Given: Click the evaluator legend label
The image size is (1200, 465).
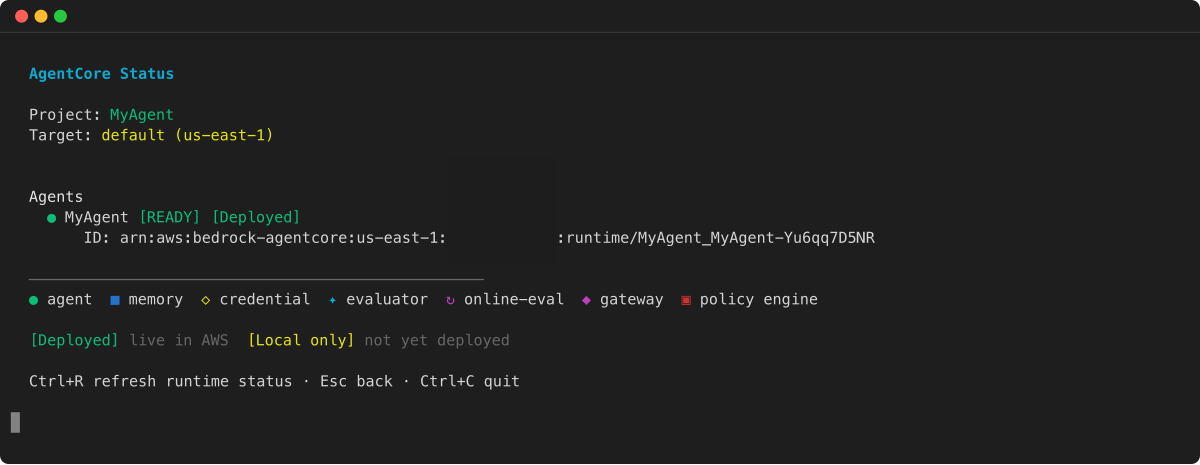Looking at the screenshot, I should point(387,300).
